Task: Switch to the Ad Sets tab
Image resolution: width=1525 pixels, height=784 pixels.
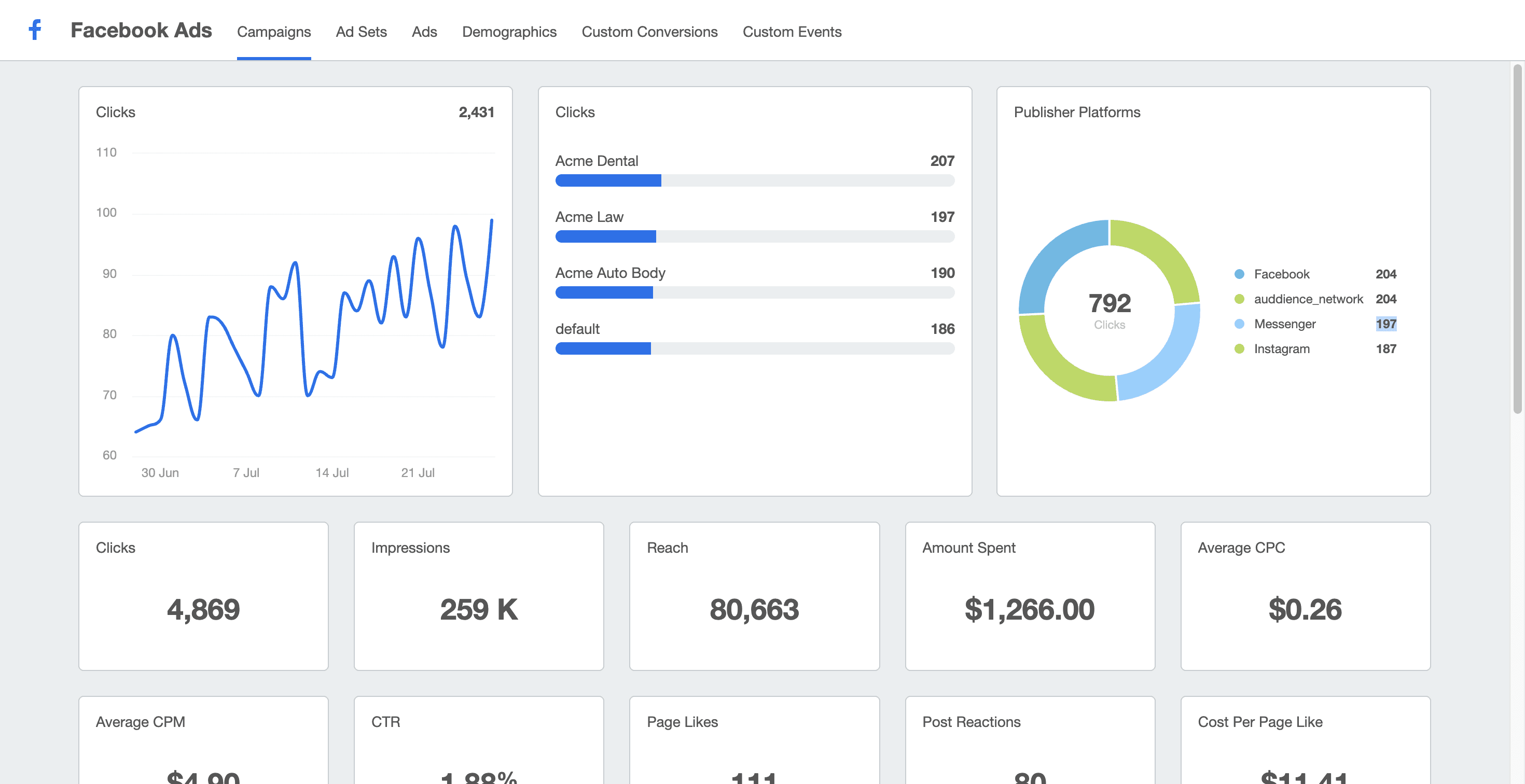Action: pyautogui.click(x=361, y=31)
